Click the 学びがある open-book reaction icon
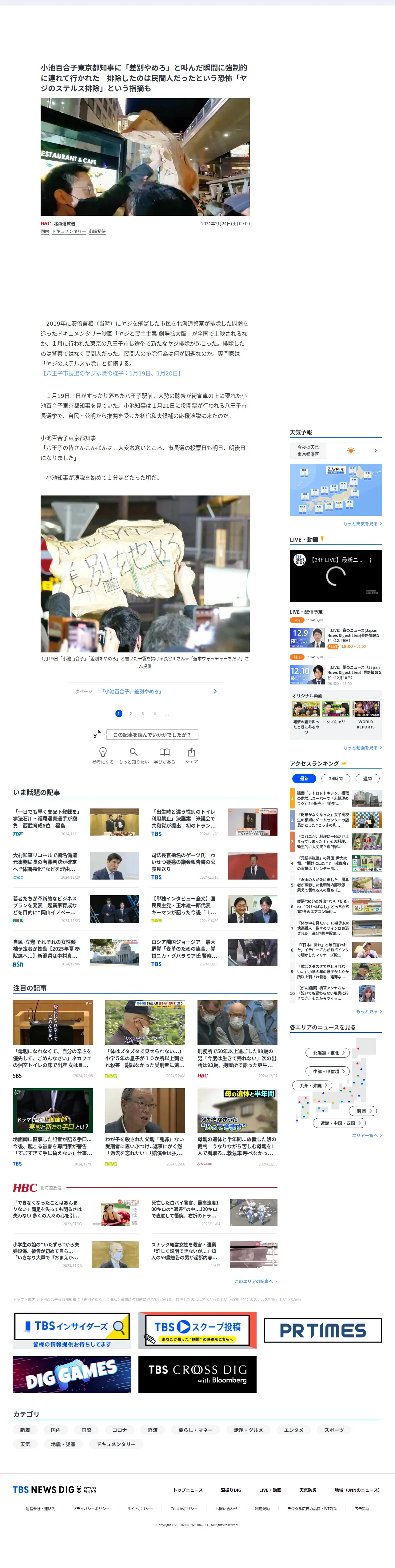Screen dimensions: 395x1568 pos(164,752)
